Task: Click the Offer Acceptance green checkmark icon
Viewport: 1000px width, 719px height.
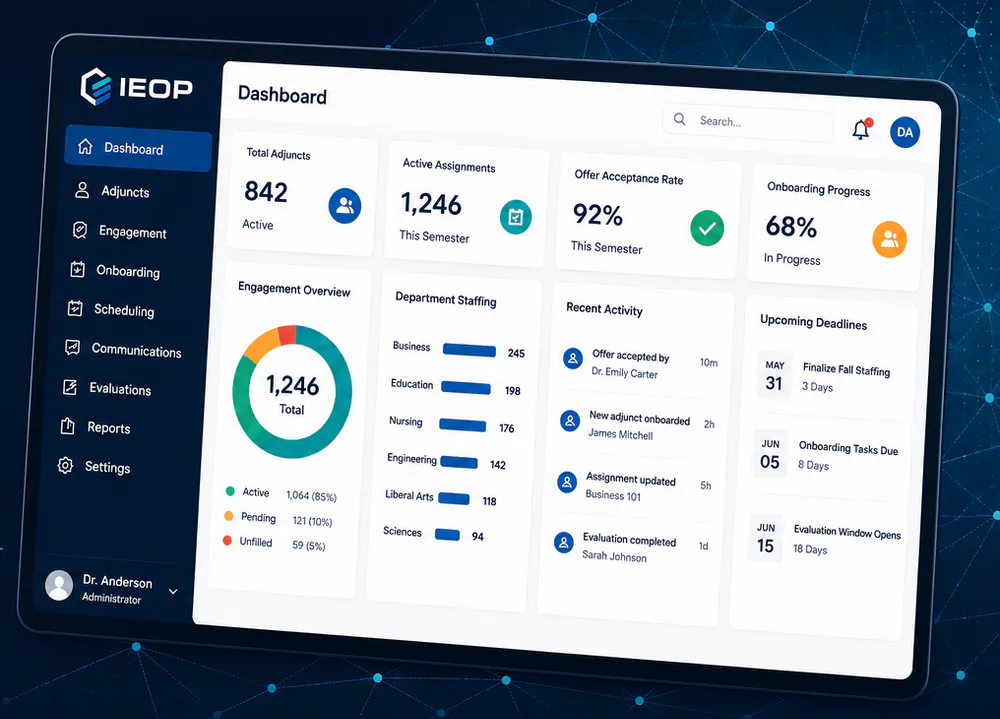Action: tap(707, 228)
